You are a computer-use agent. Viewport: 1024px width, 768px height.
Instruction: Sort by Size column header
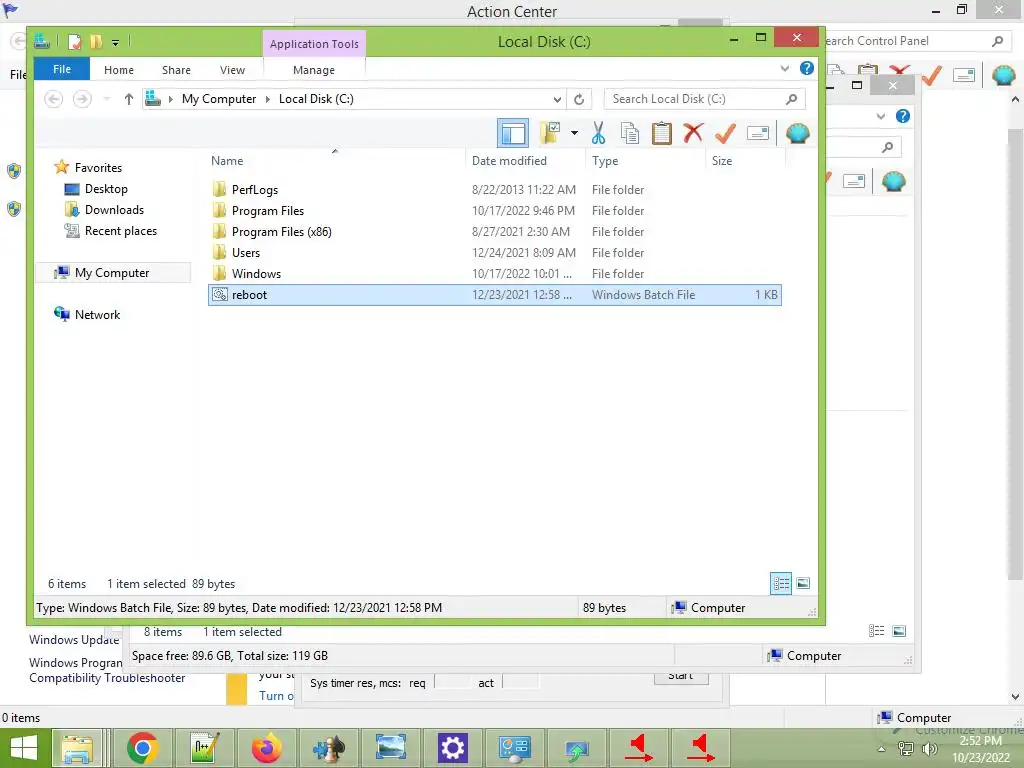[722, 161]
